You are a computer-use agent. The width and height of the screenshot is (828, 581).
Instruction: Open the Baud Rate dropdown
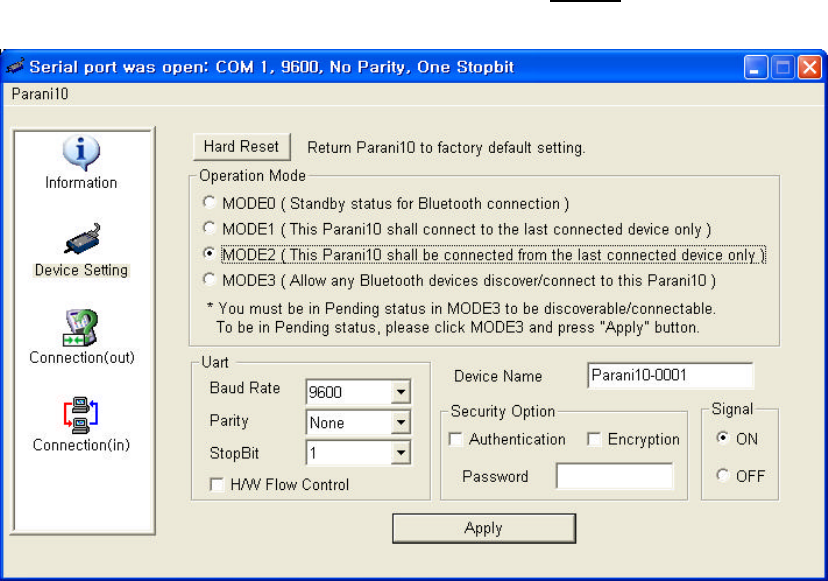(401, 392)
